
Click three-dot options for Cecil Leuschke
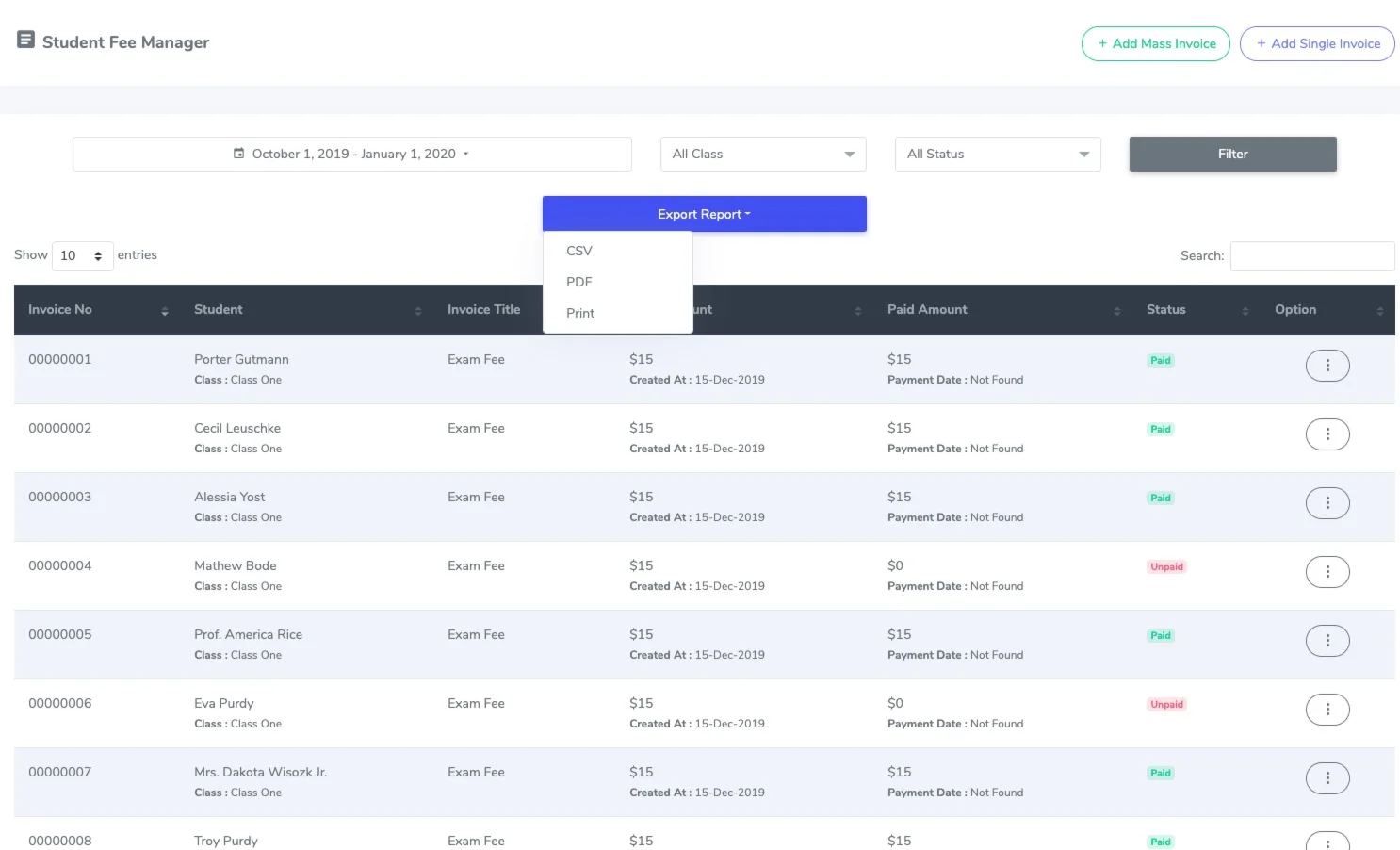click(1327, 434)
